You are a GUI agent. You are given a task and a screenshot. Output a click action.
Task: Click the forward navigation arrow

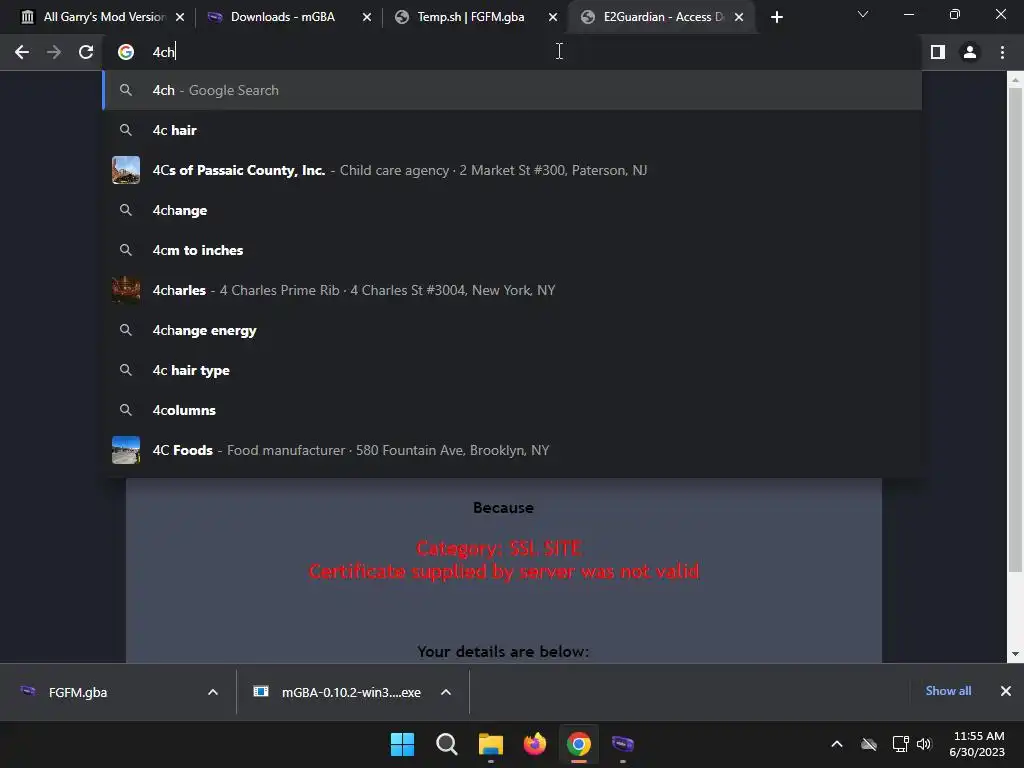(54, 52)
